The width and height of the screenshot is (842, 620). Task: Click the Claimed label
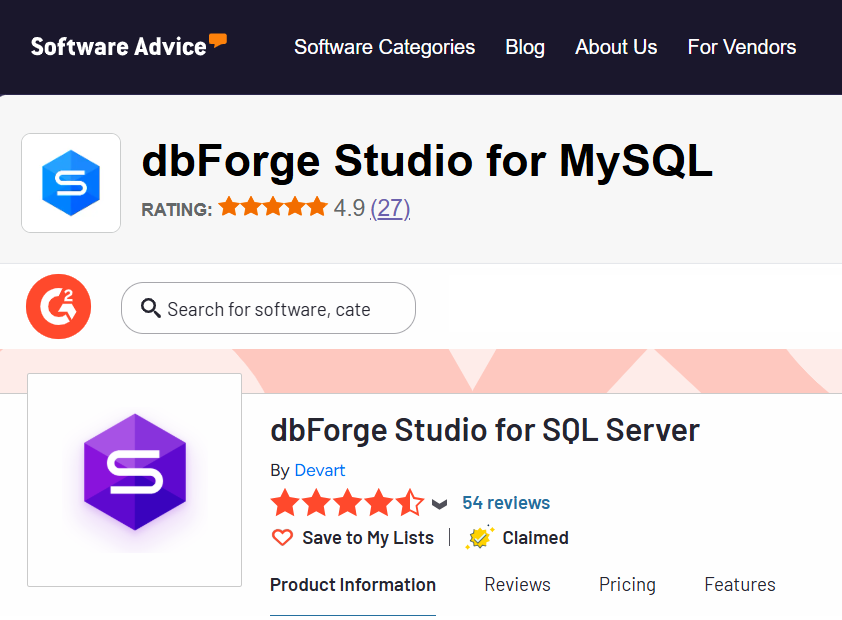point(535,537)
